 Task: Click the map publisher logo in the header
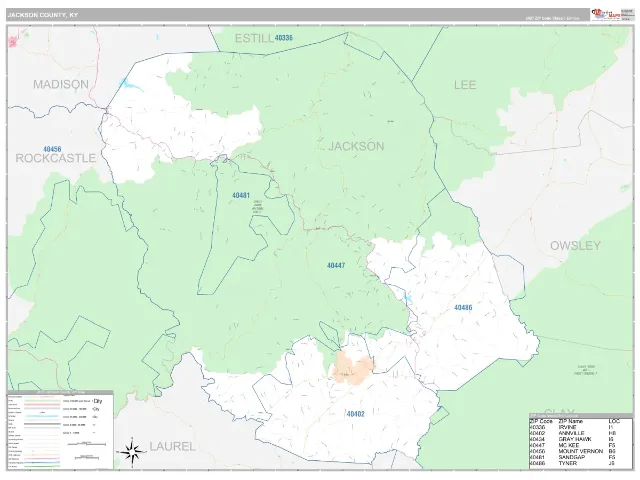(x=605, y=14)
